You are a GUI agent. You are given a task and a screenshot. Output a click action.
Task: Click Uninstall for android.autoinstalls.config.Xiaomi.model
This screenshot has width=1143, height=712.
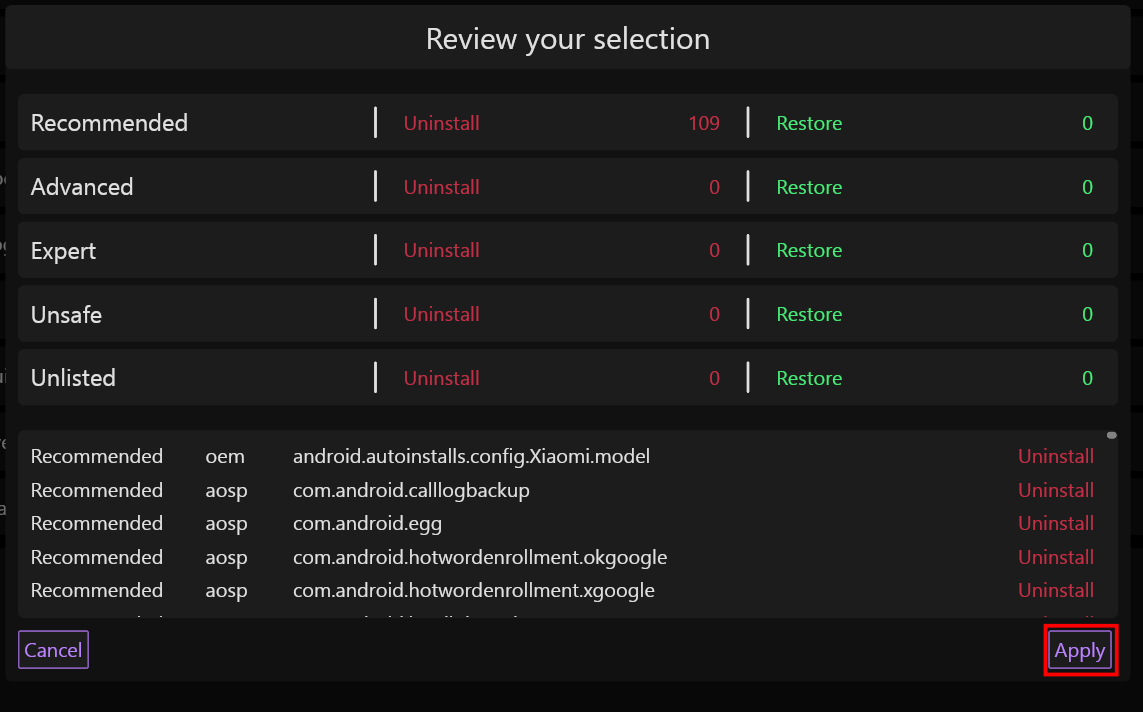1056,456
